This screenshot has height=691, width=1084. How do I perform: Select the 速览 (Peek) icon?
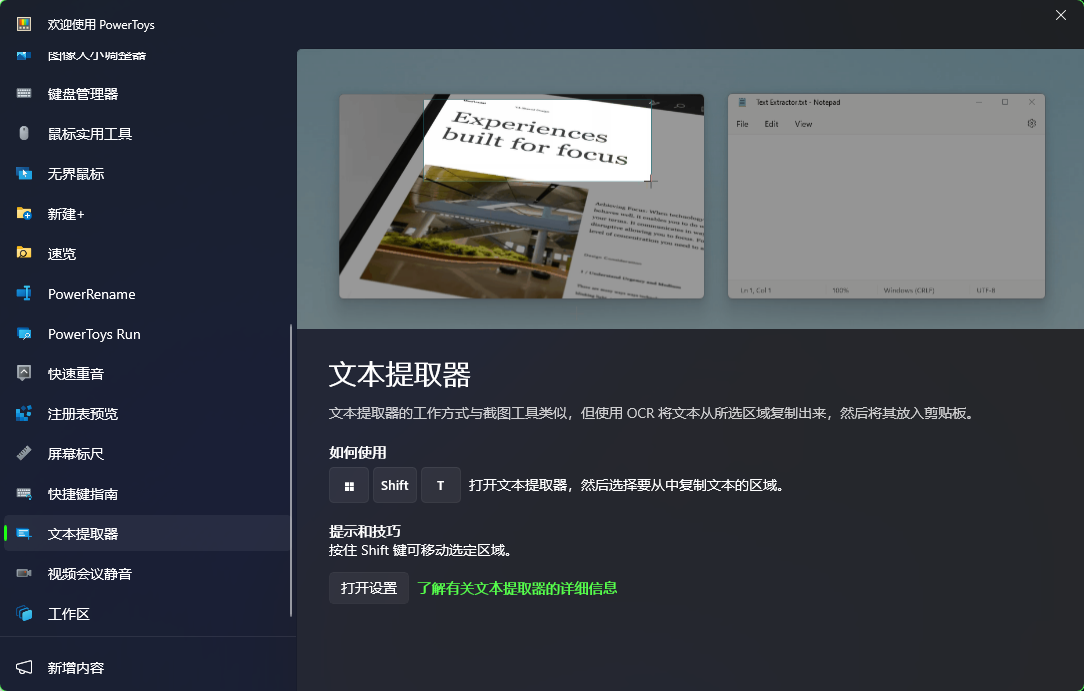pos(24,254)
